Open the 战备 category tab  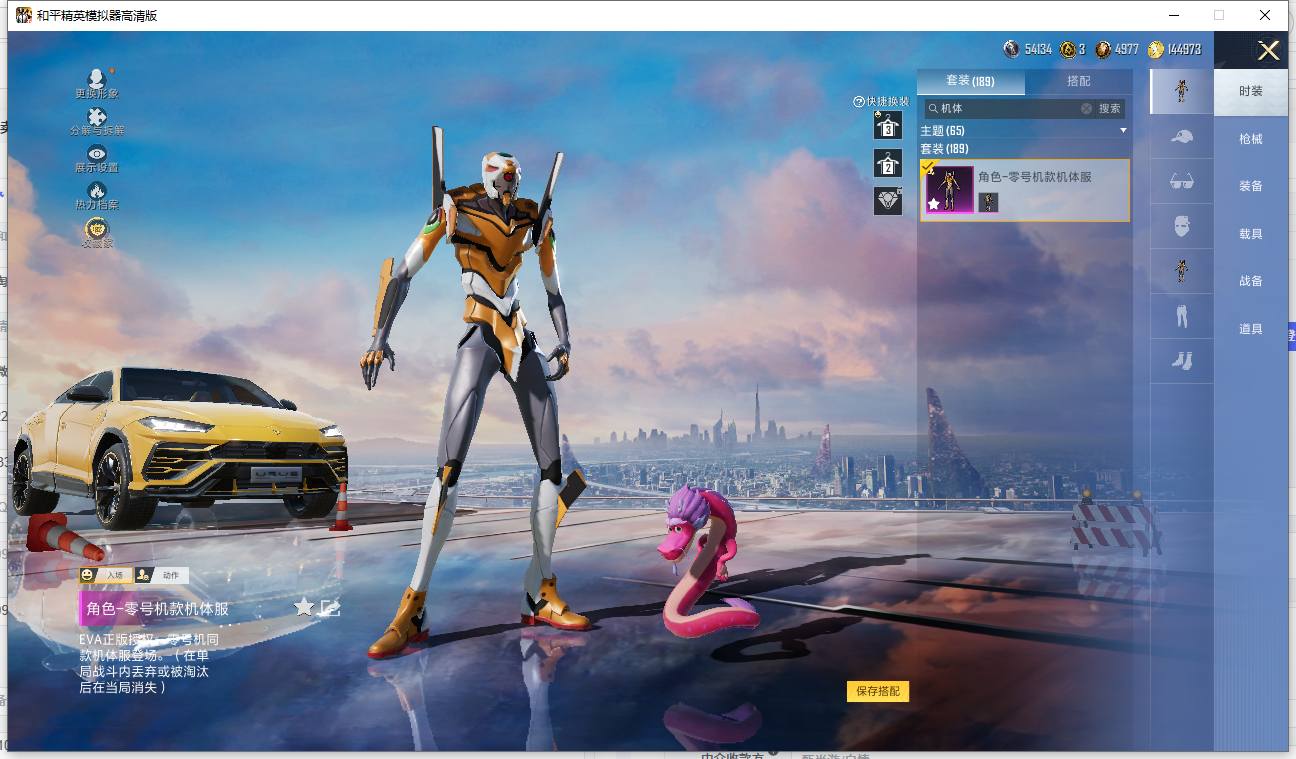coord(1251,281)
